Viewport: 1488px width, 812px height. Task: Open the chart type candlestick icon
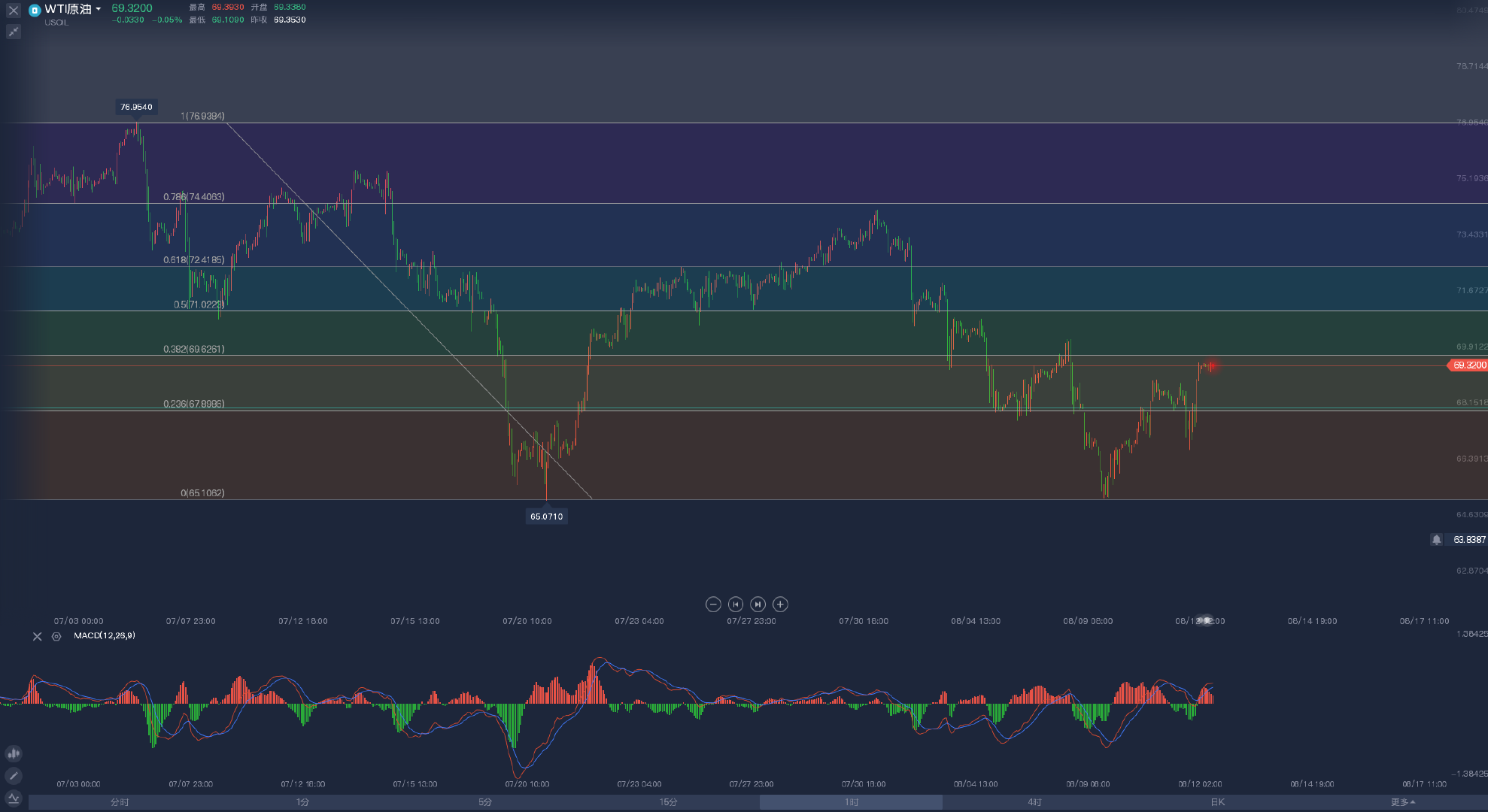[x=14, y=753]
